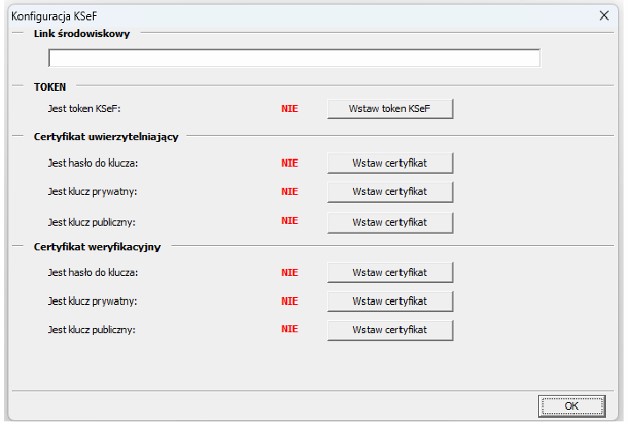Insert certificate for authentication private key
Image resolution: width=631 pixels, height=428 pixels.
coord(390,191)
